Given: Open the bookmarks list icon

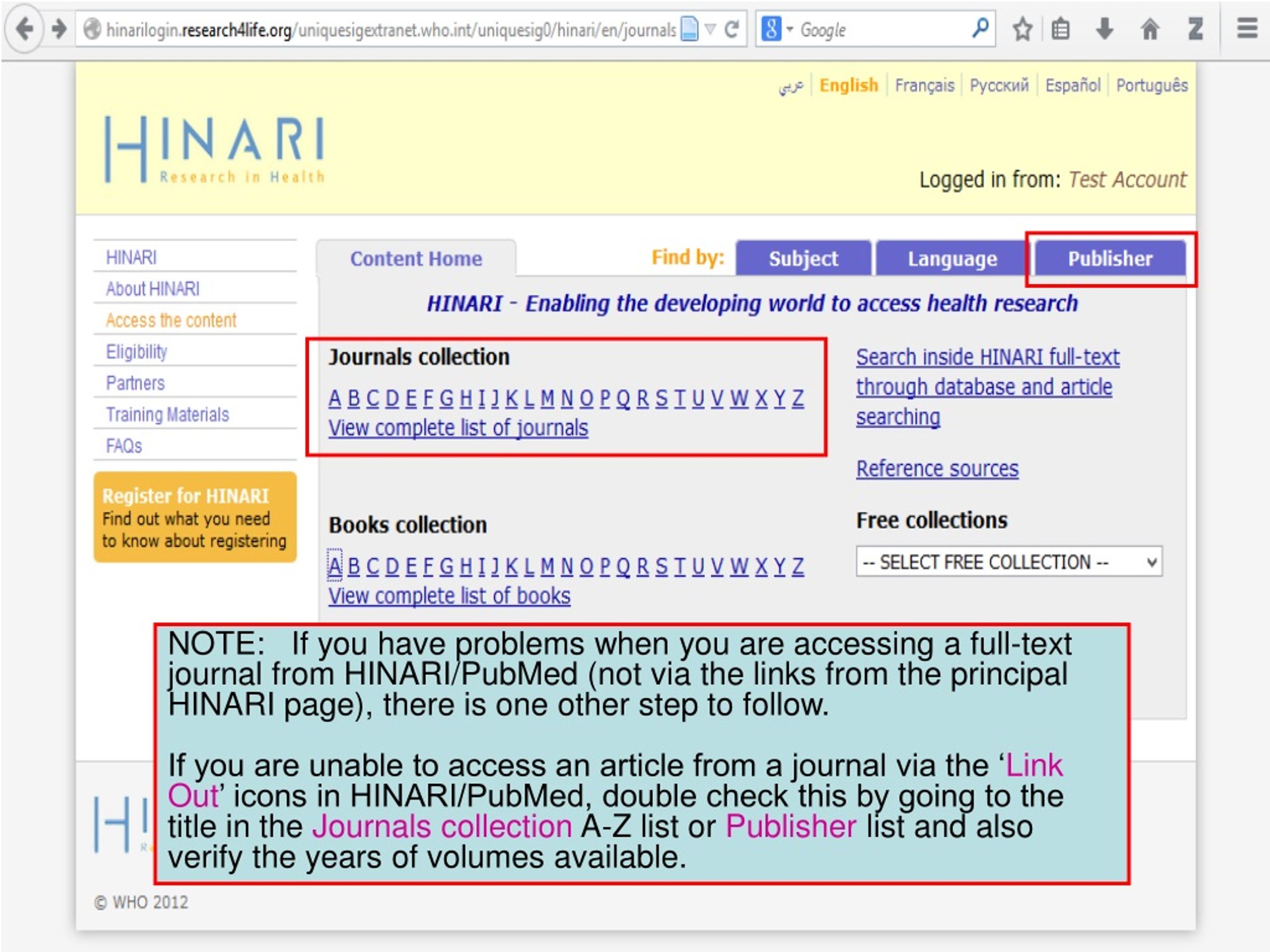Looking at the screenshot, I should pos(1061,29).
